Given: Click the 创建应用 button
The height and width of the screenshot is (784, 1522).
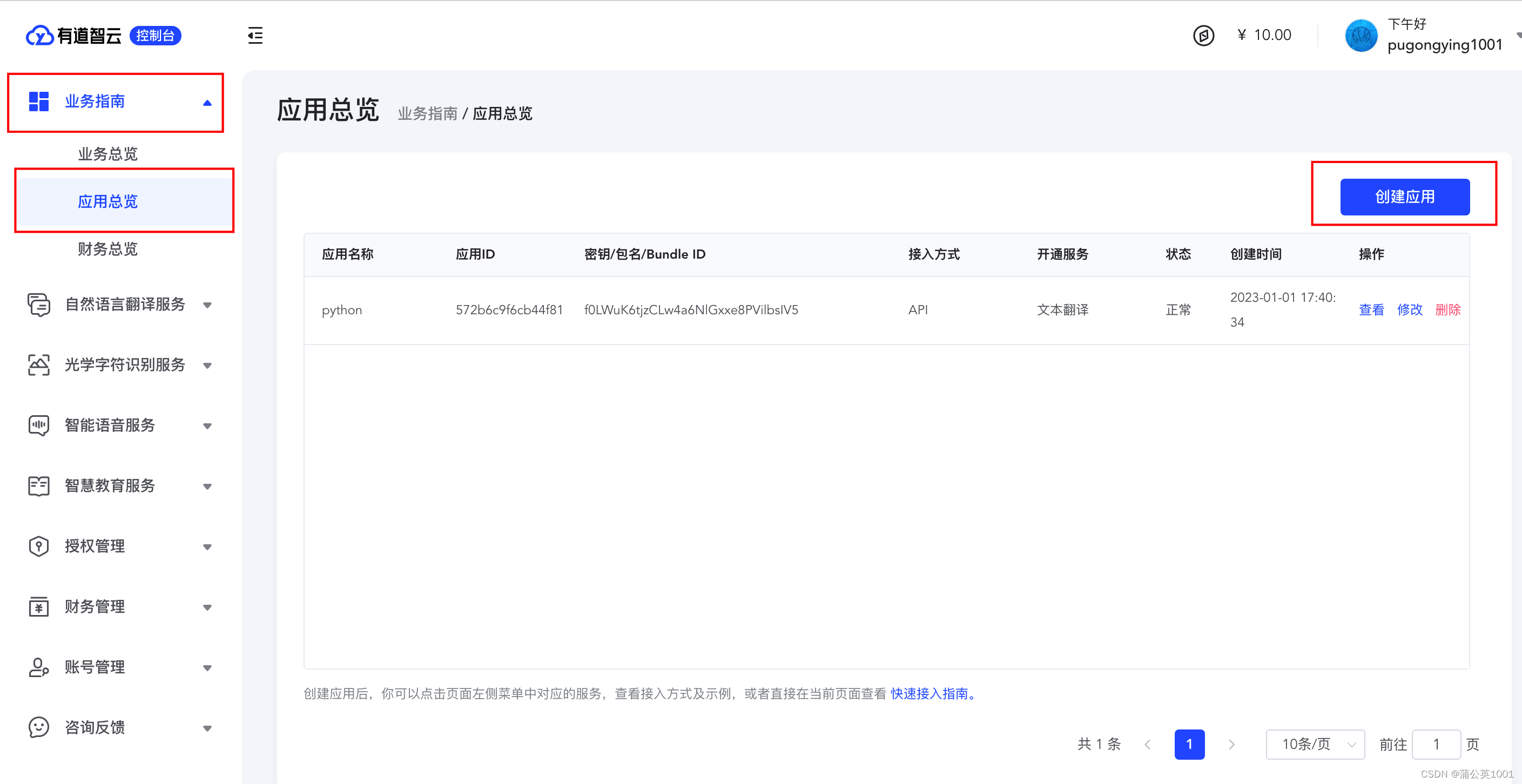Looking at the screenshot, I should point(1404,197).
